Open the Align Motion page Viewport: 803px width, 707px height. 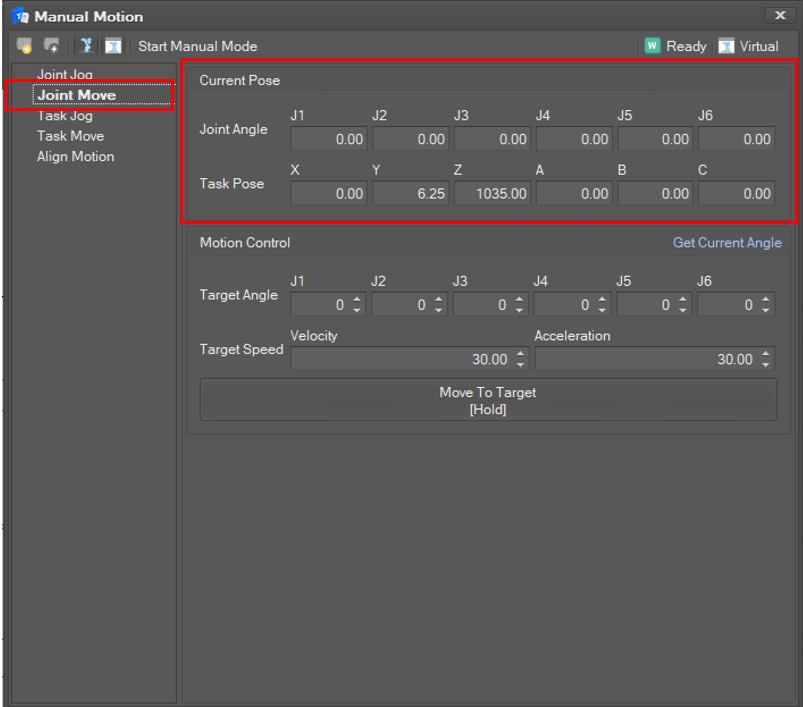coord(75,156)
